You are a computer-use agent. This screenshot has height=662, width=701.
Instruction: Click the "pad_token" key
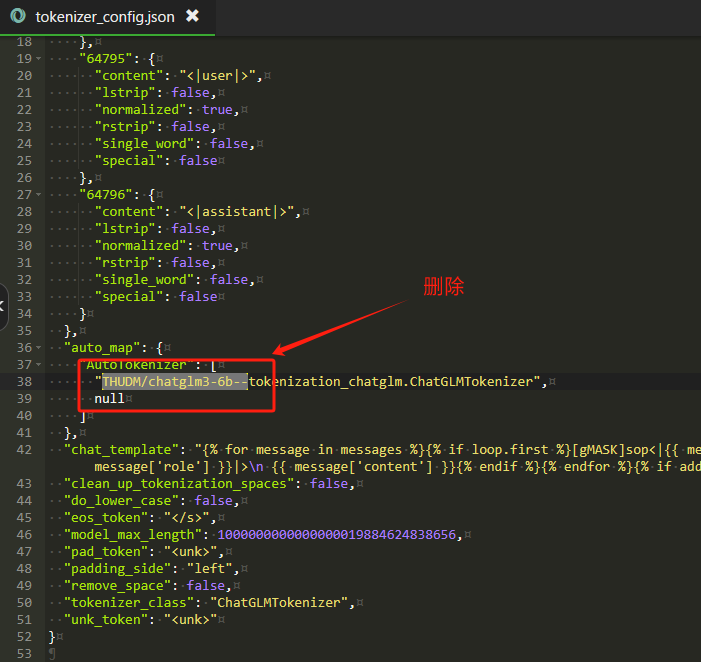(106, 552)
